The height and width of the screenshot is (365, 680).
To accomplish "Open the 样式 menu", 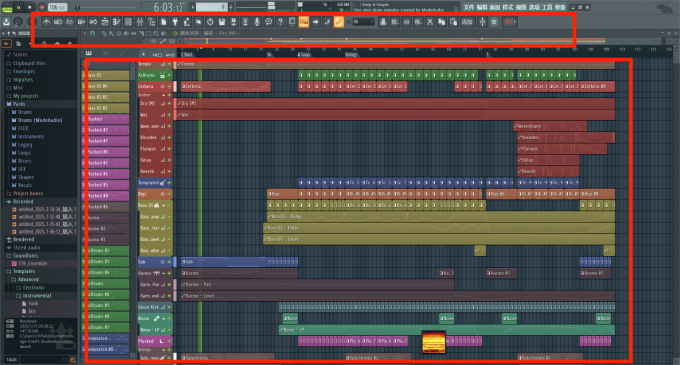I will click(507, 7).
